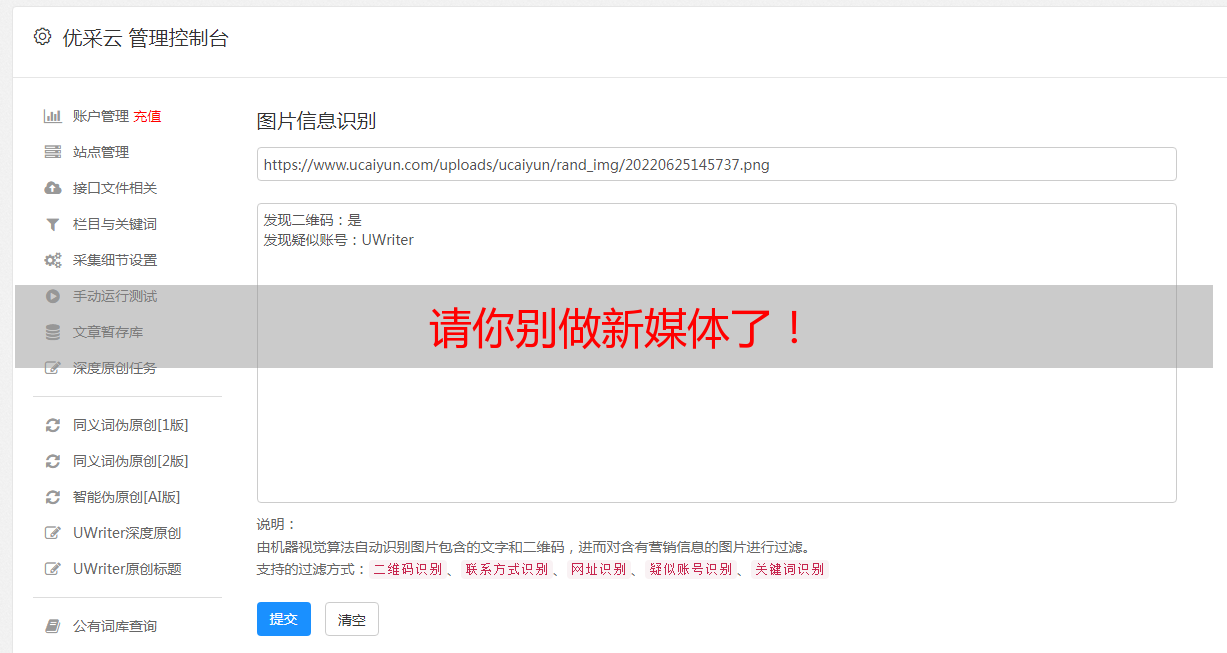Screen dimensions: 1227x653
Task: Click the 清空 button
Action: point(352,619)
